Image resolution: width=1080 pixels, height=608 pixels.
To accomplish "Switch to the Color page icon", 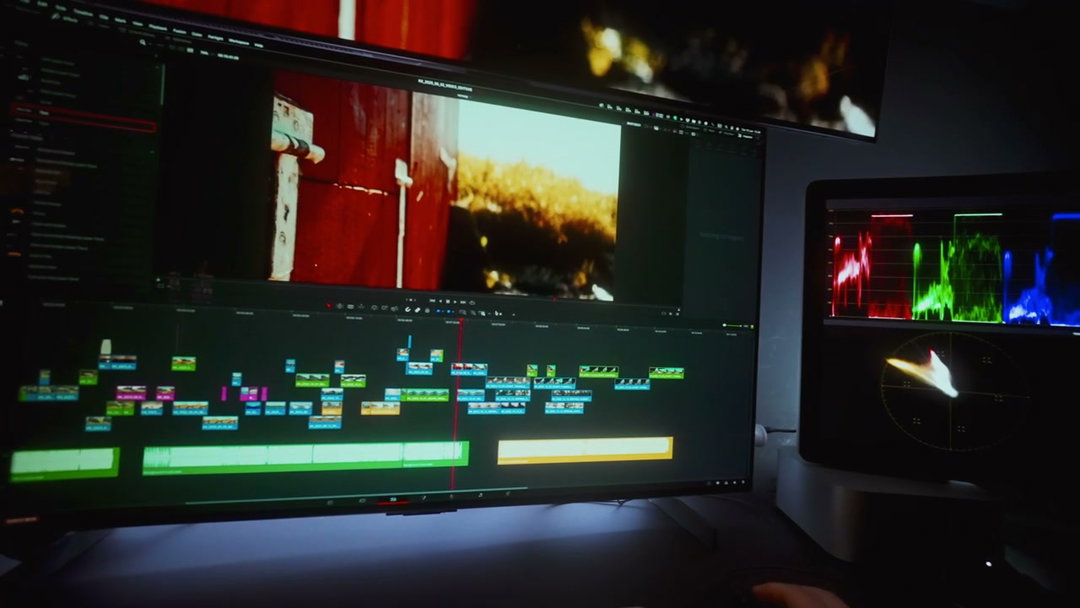I will pyautogui.click(x=451, y=497).
